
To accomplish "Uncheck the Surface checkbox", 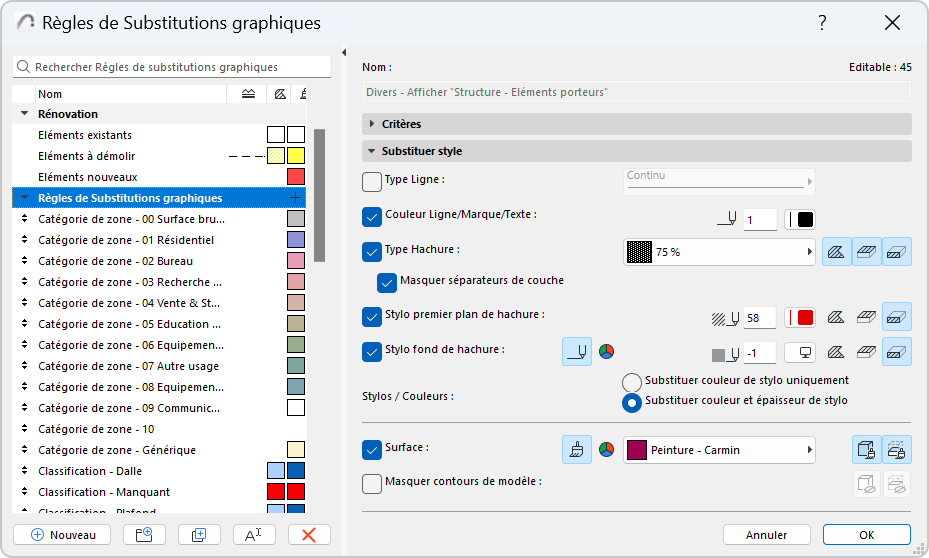I will (371, 450).
